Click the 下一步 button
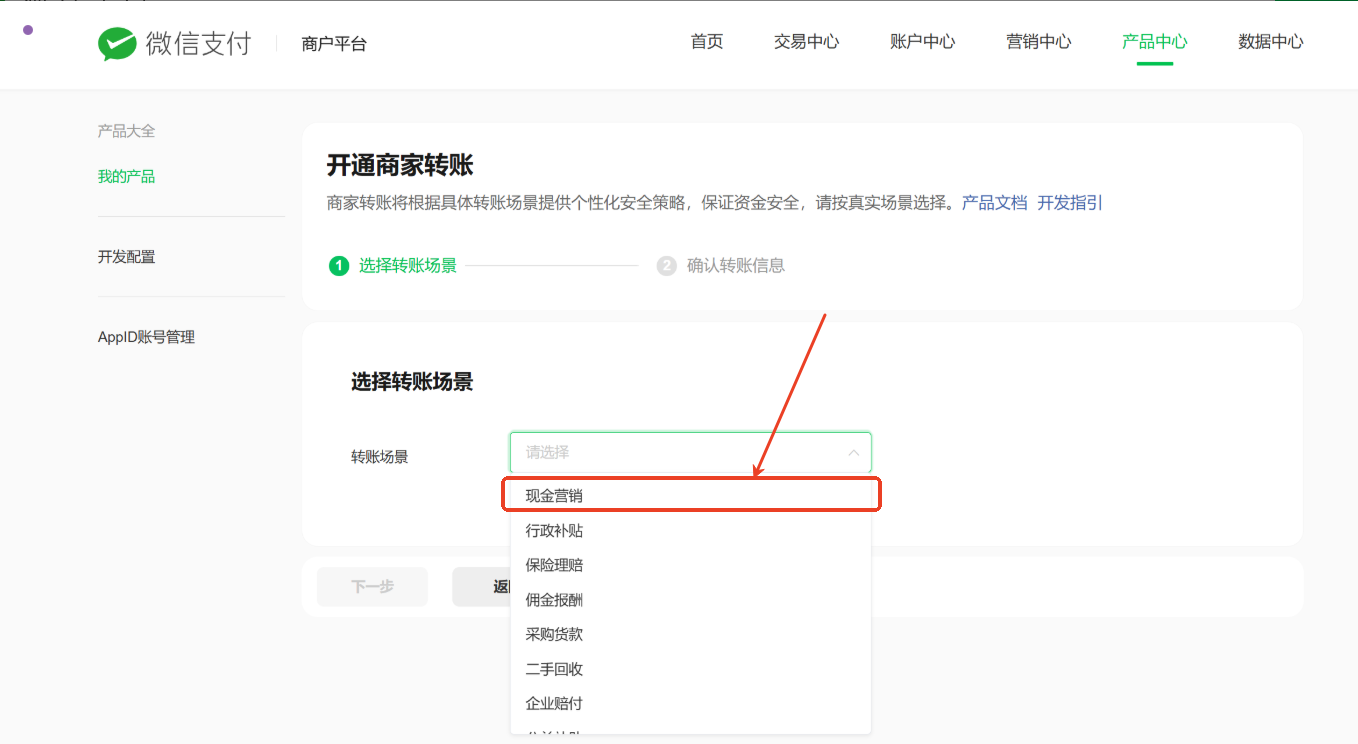 [372, 587]
